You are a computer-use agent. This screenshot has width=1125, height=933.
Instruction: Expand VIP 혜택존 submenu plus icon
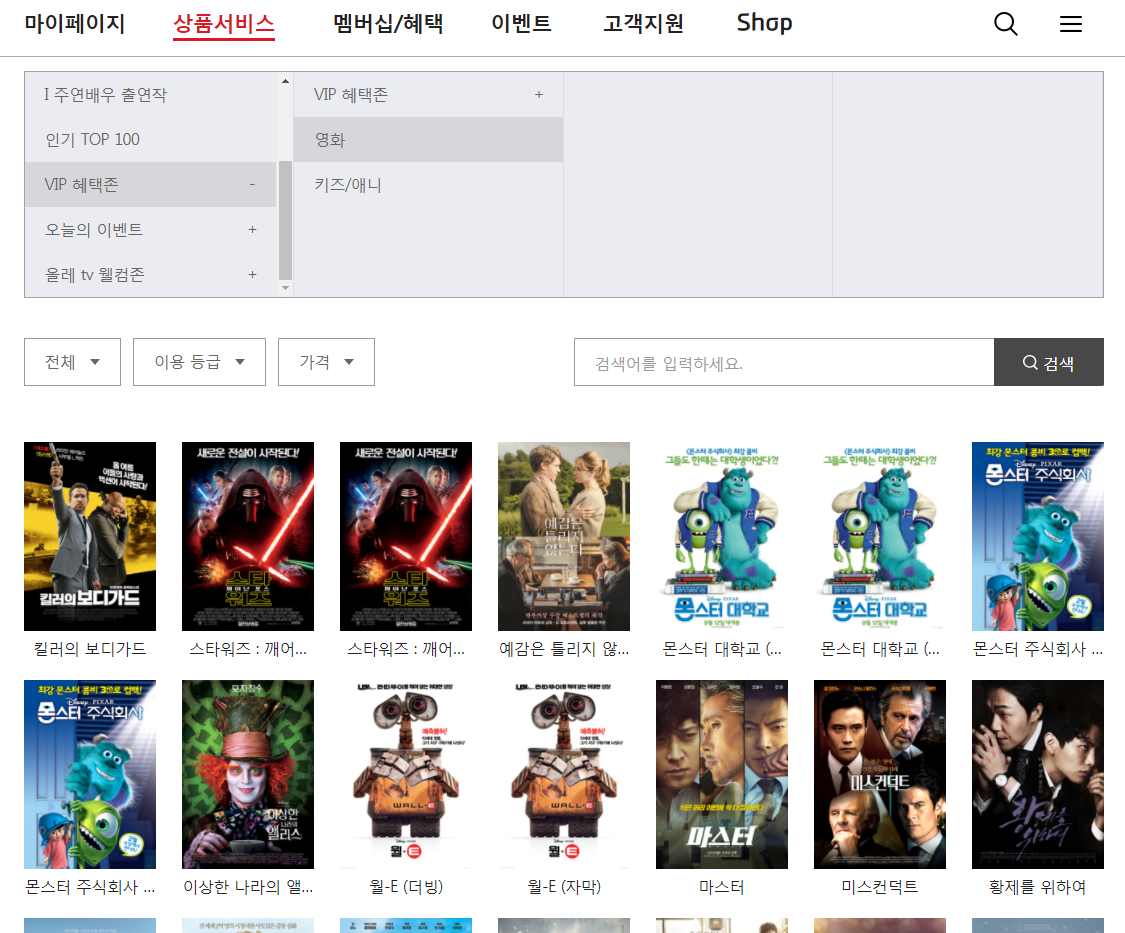coord(539,95)
